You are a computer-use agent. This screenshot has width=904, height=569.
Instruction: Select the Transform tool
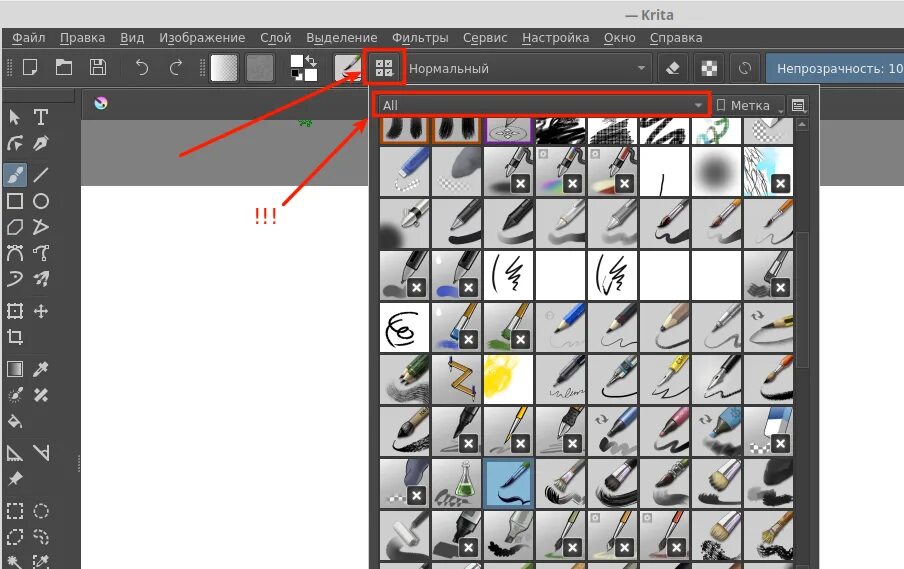[15, 311]
